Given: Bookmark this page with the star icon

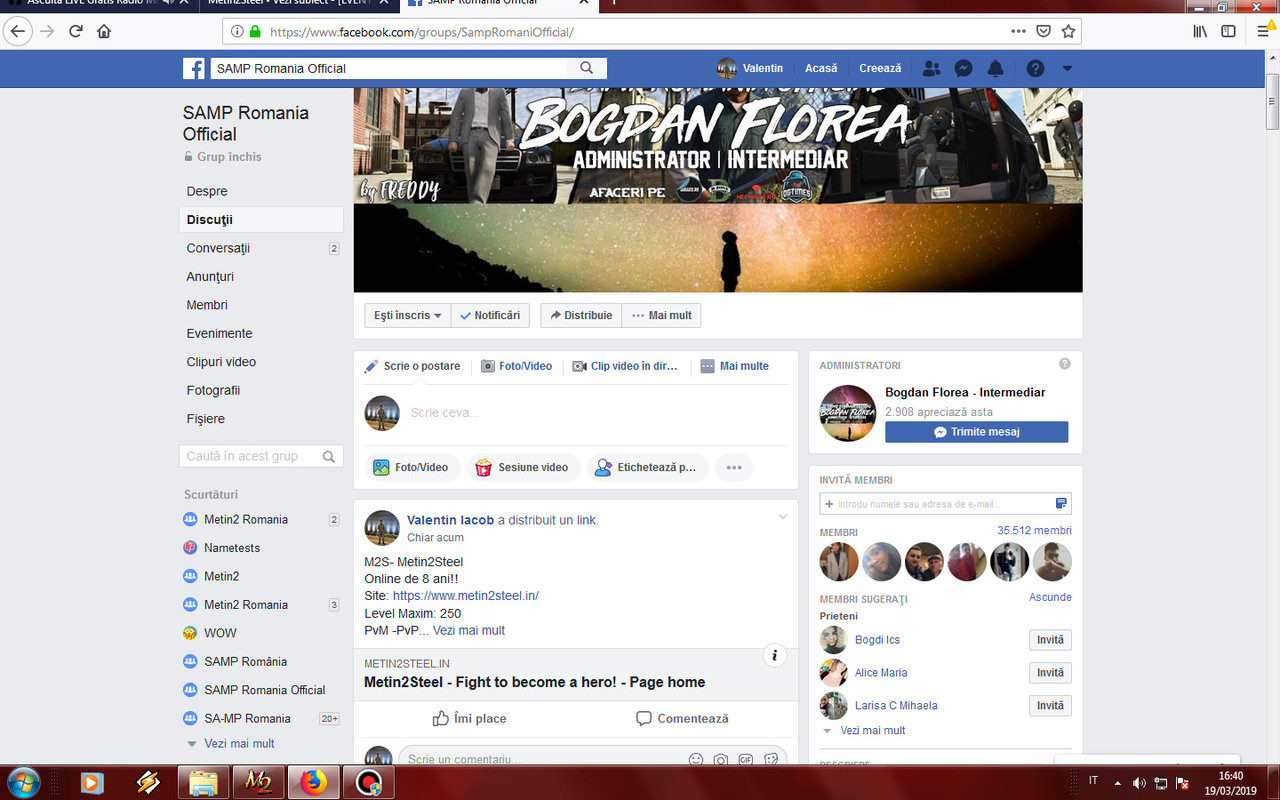Looking at the screenshot, I should pos(1068,31).
